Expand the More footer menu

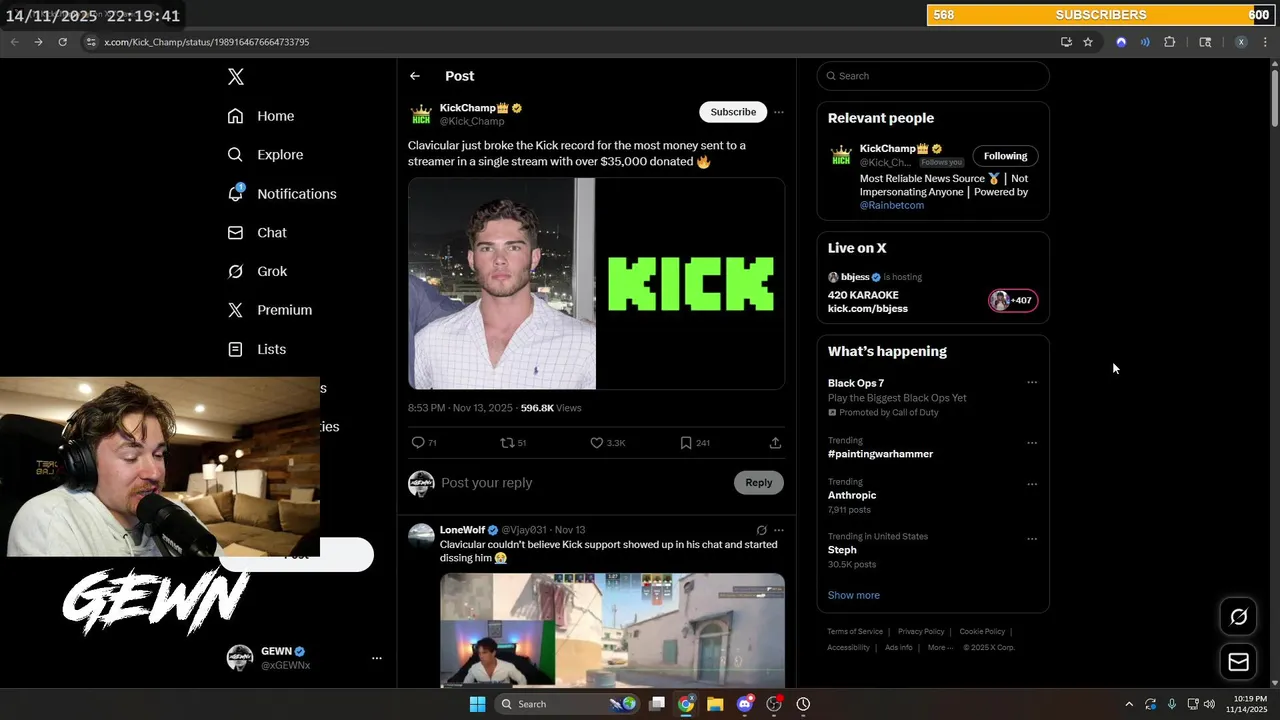click(x=940, y=648)
